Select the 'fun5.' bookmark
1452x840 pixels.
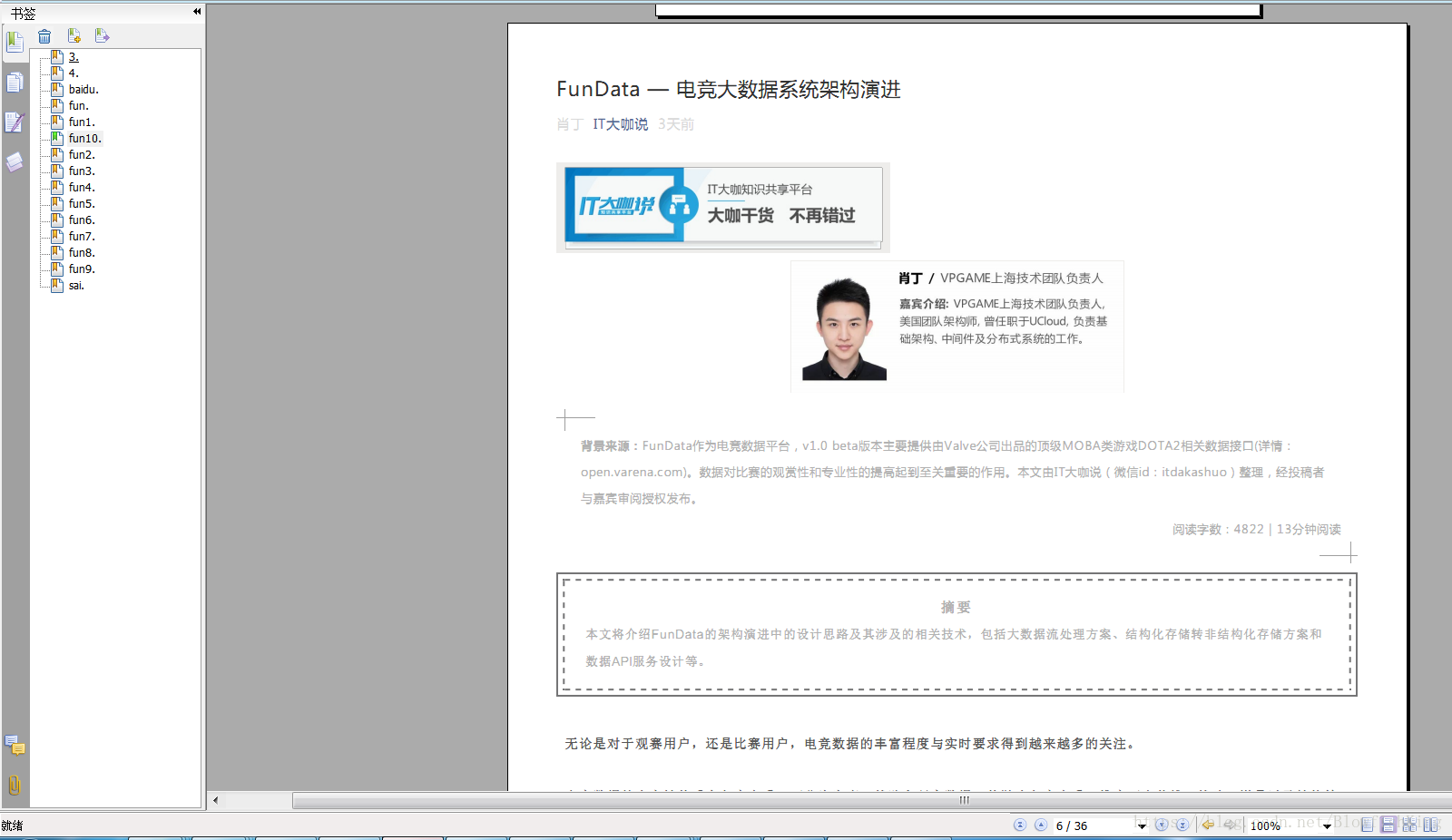tap(82, 204)
